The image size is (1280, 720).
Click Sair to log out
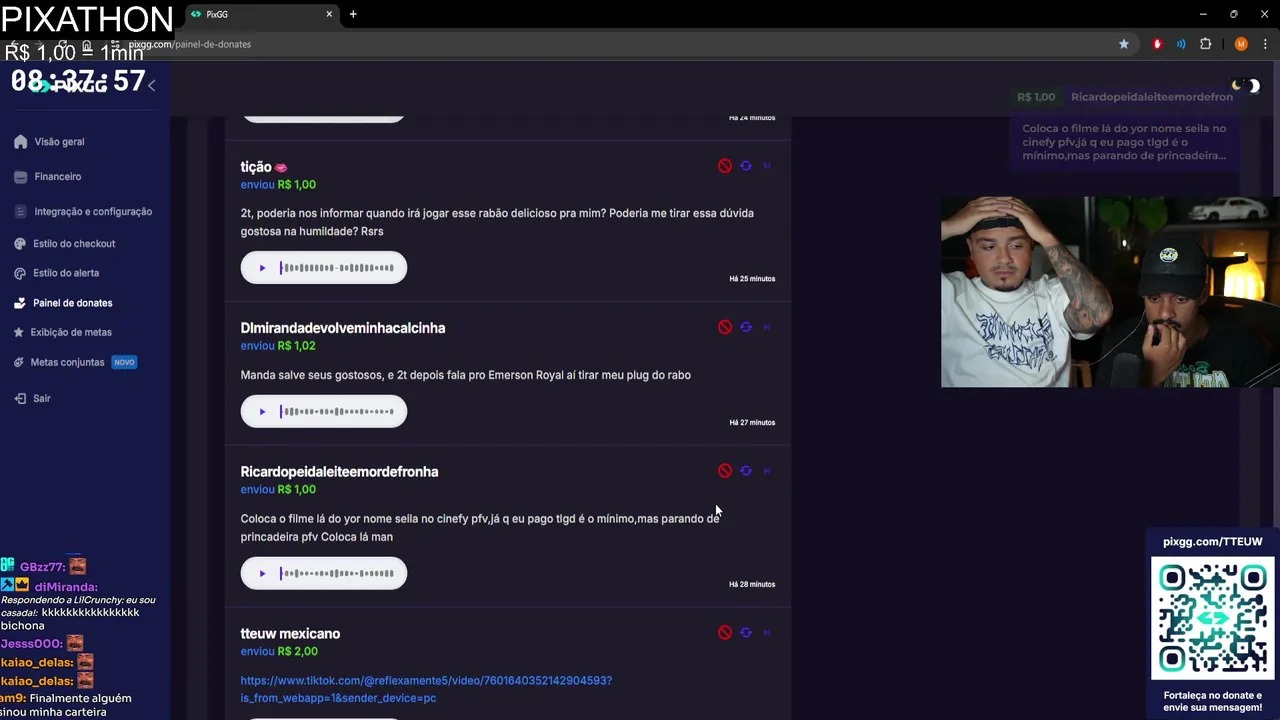pos(32,398)
